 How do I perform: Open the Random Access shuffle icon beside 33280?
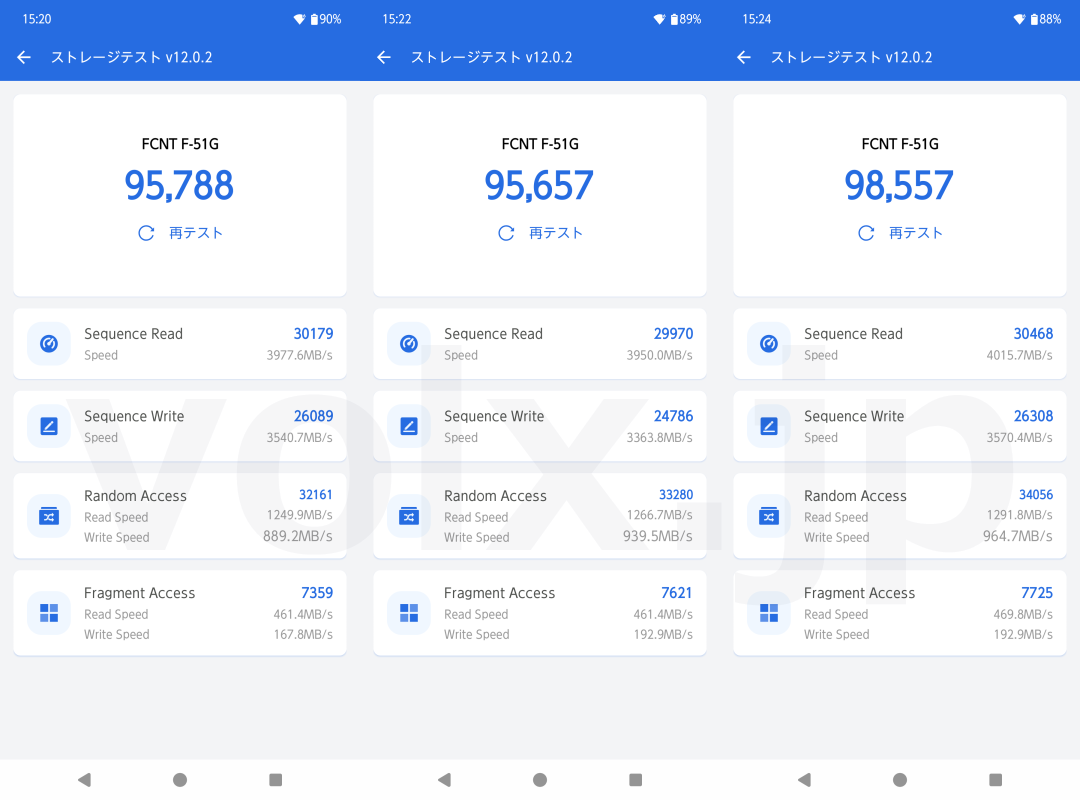(x=409, y=515)
